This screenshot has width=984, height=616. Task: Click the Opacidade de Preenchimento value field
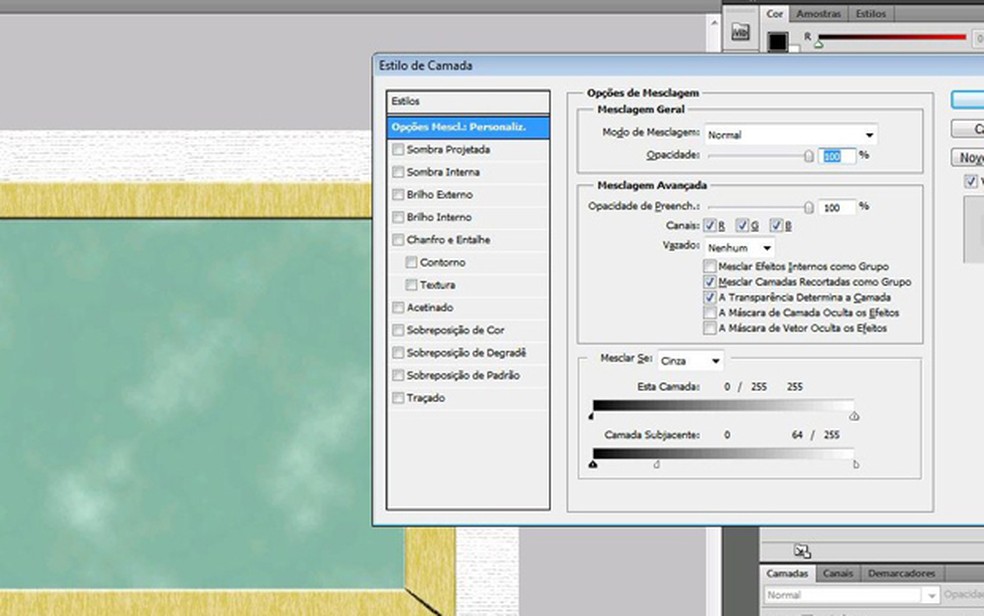coord(836,207)
